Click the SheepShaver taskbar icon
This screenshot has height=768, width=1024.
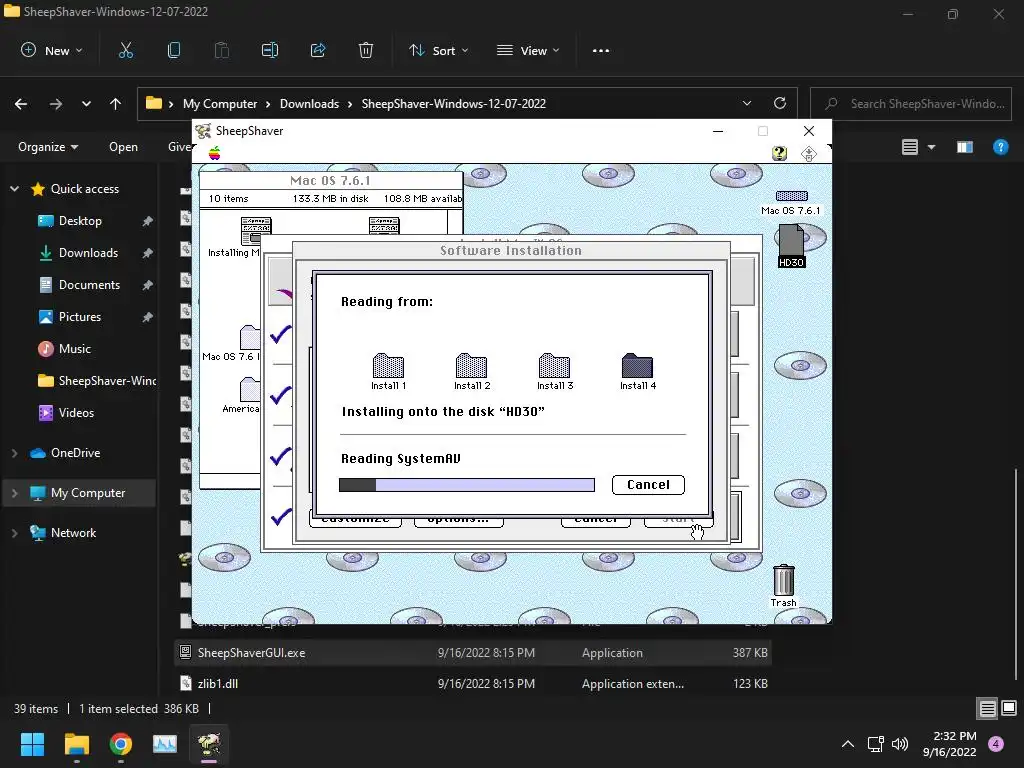[x=209, y=744]
